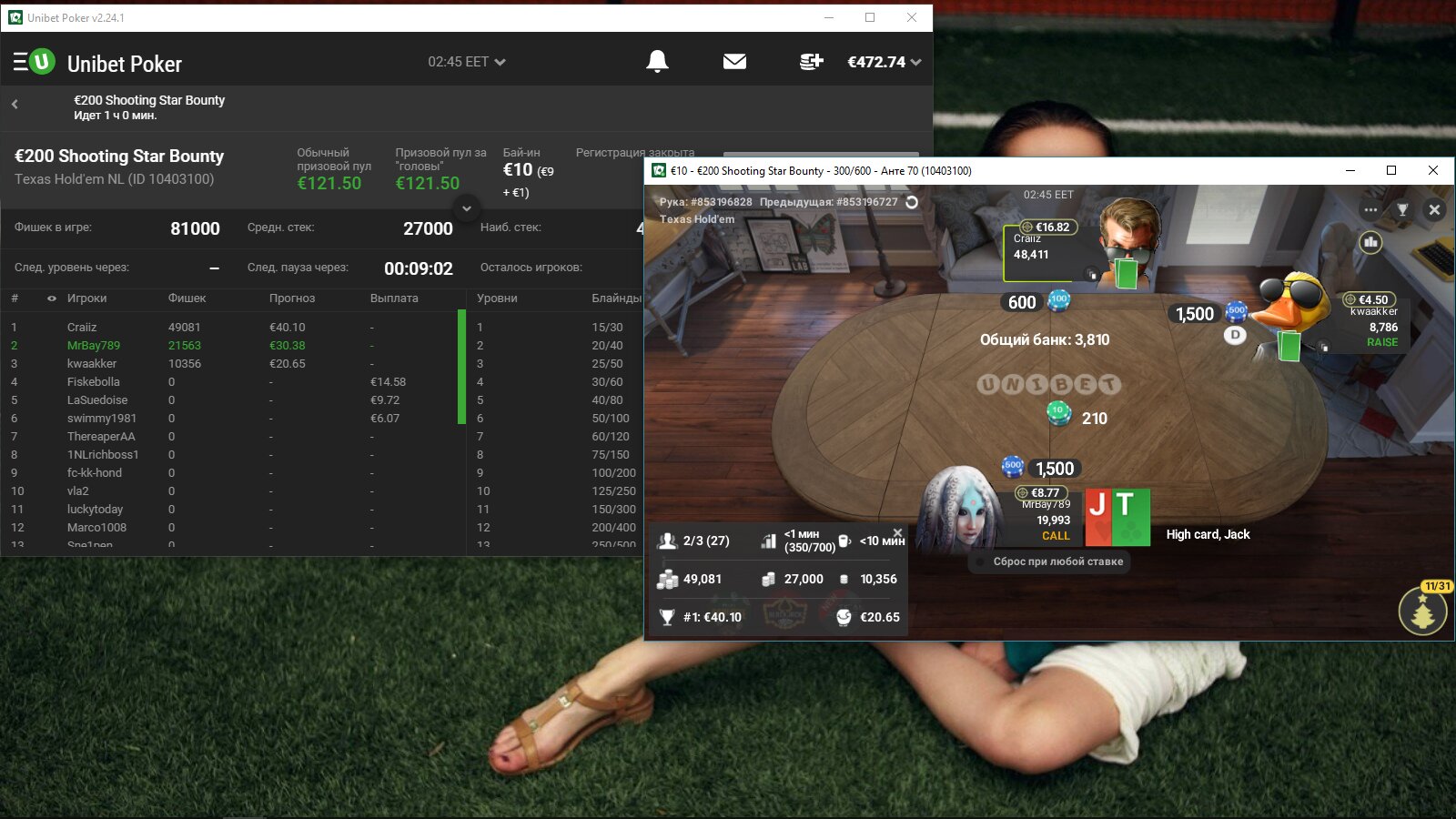The image size is (1456, 819).
Task: Select player row Fiskebolla
Action: 232,381
